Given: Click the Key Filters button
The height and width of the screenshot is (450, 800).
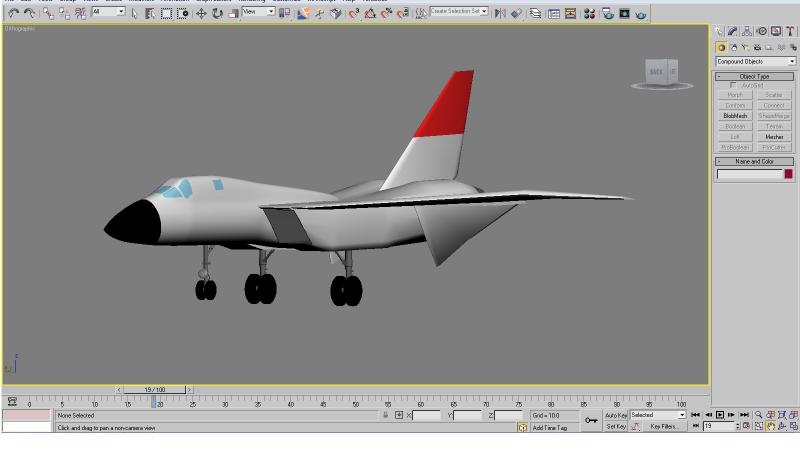Looking at the screenshot, I should (664, 426).
